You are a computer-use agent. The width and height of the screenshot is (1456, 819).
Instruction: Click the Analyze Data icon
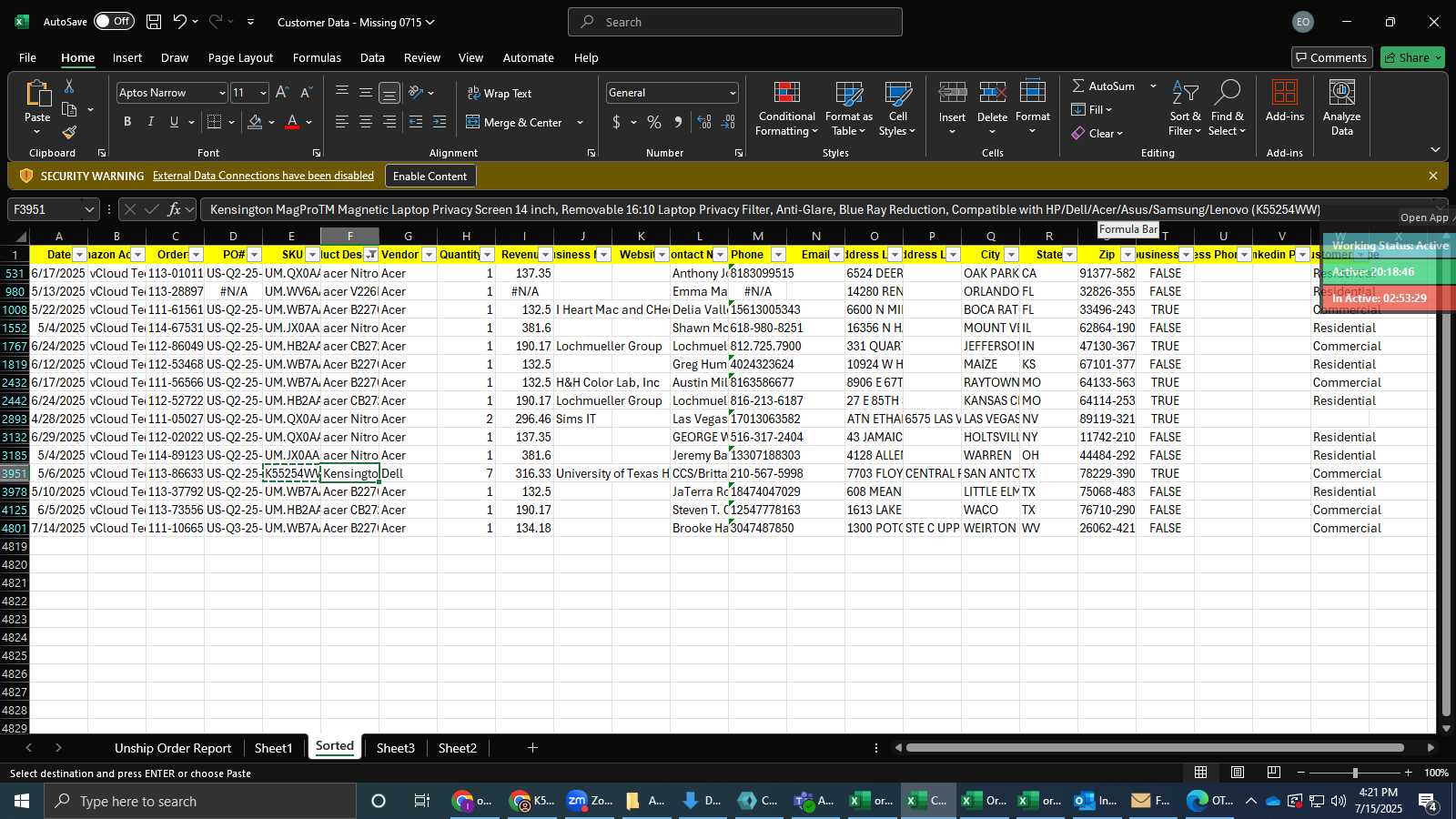(1341, 94)
